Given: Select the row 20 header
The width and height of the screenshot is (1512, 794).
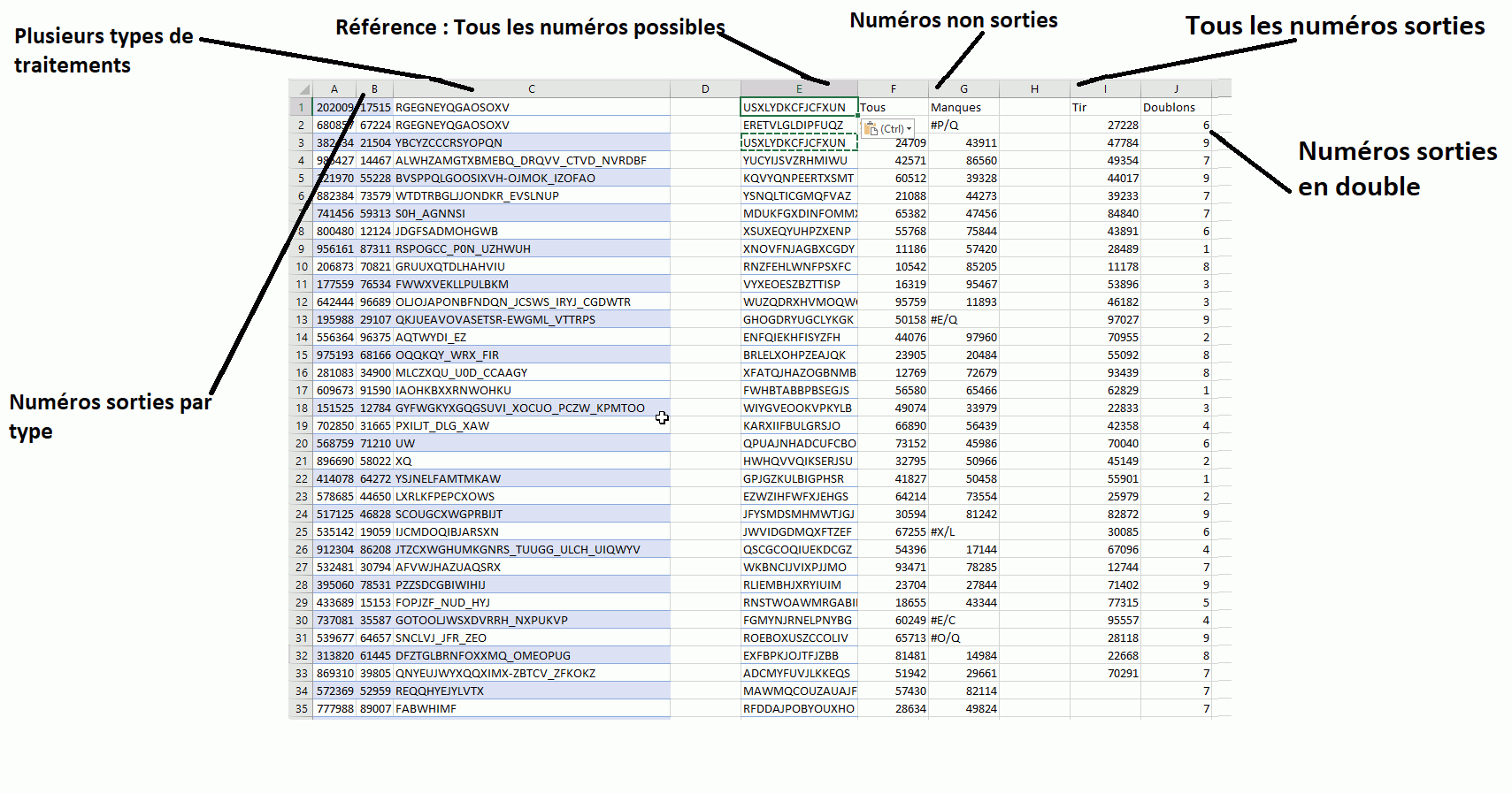Looking at the screenshot, I should click(x=302, y=443).
